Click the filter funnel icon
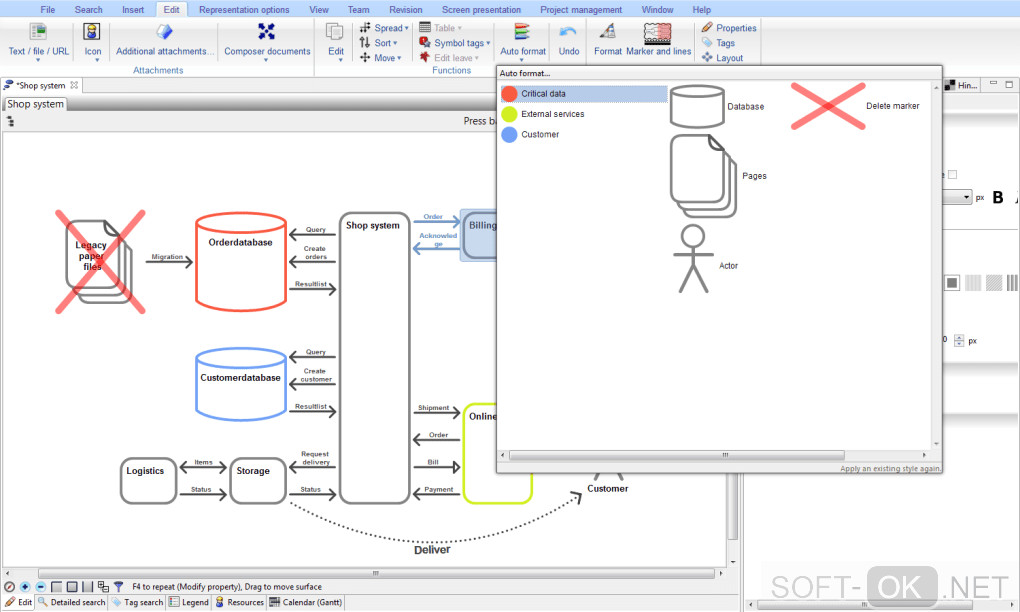1020x612 pixels. pos(118,587)
